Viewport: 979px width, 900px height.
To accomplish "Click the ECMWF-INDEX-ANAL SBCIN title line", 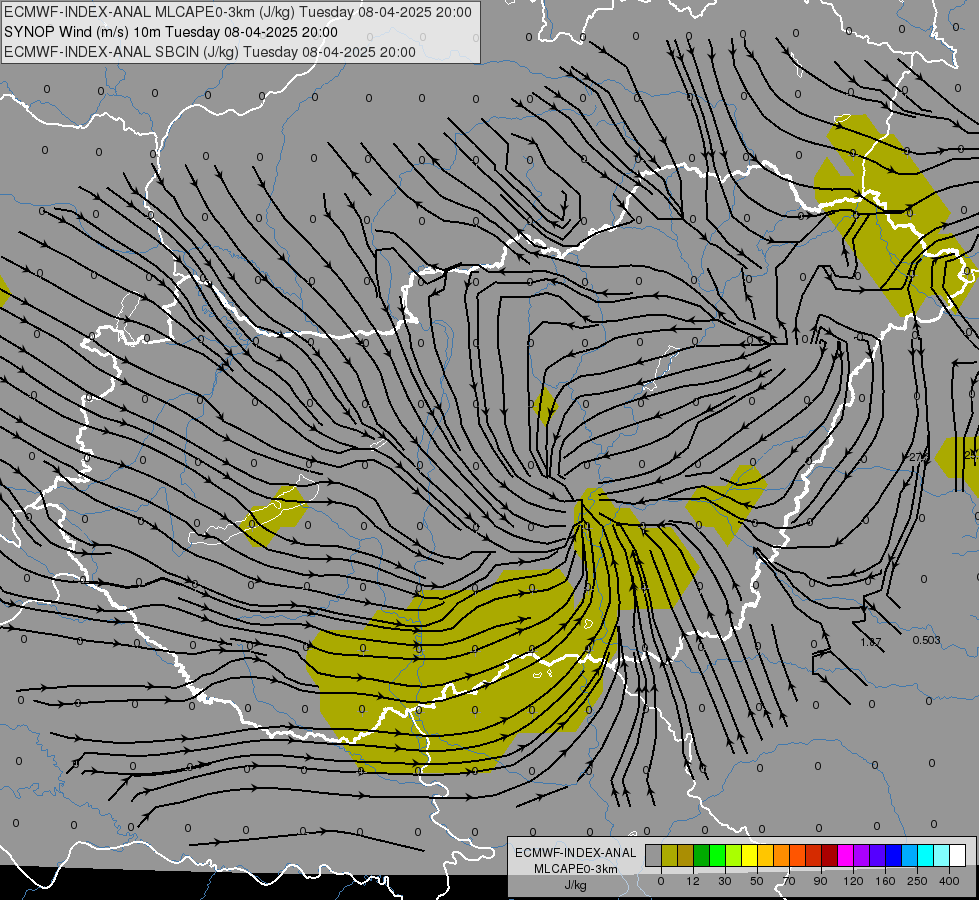I will (210, 52).
